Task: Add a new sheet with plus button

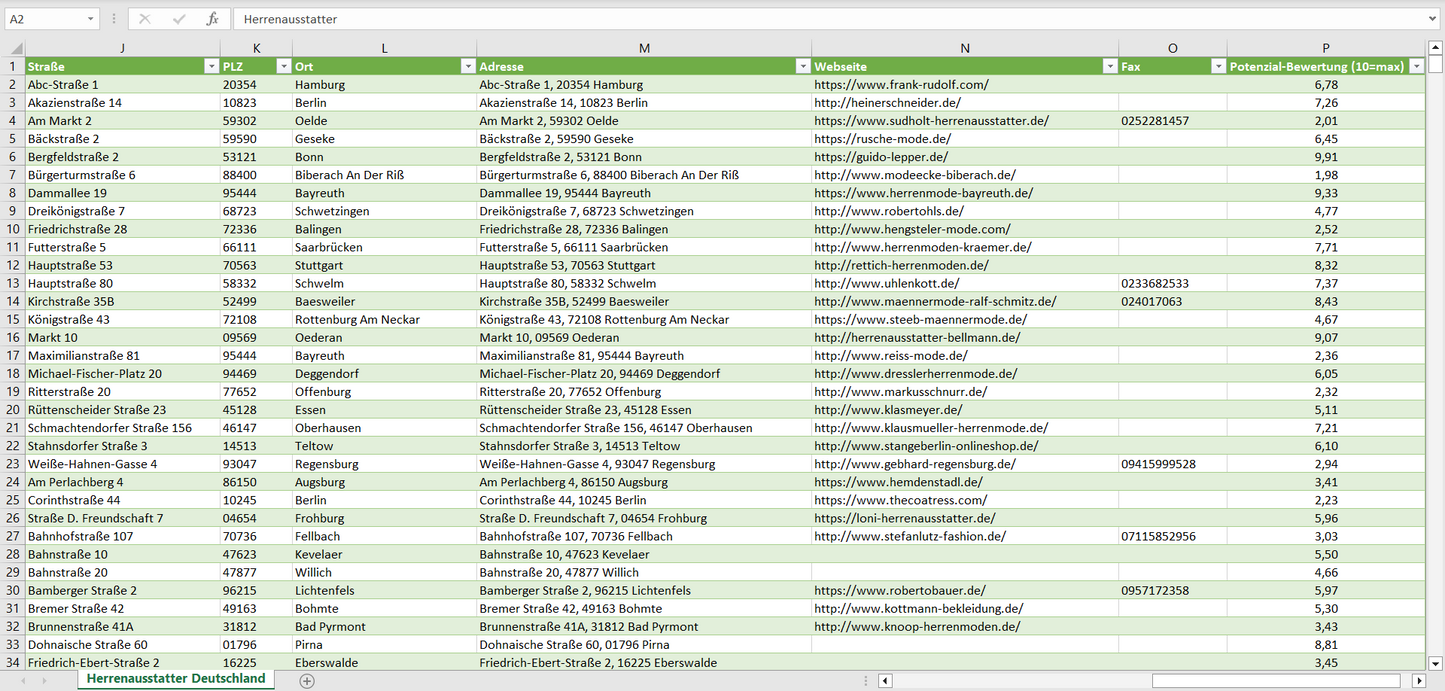Action: pos(307,681)
